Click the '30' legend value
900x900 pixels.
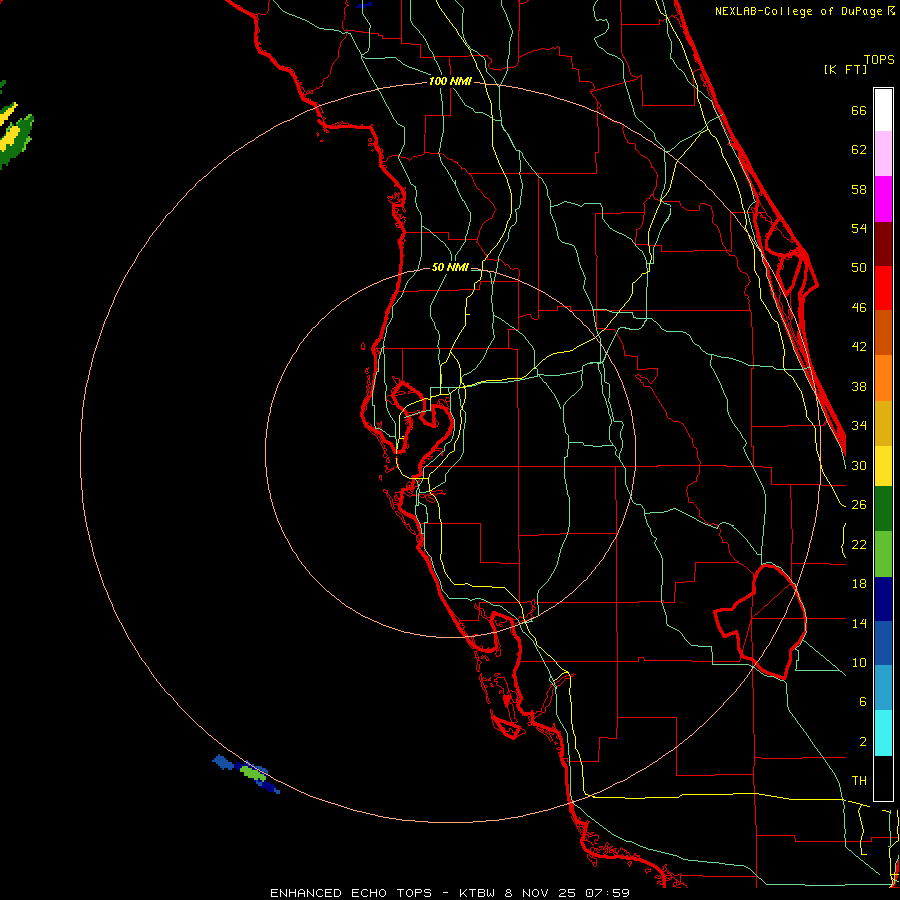point(859,465)
